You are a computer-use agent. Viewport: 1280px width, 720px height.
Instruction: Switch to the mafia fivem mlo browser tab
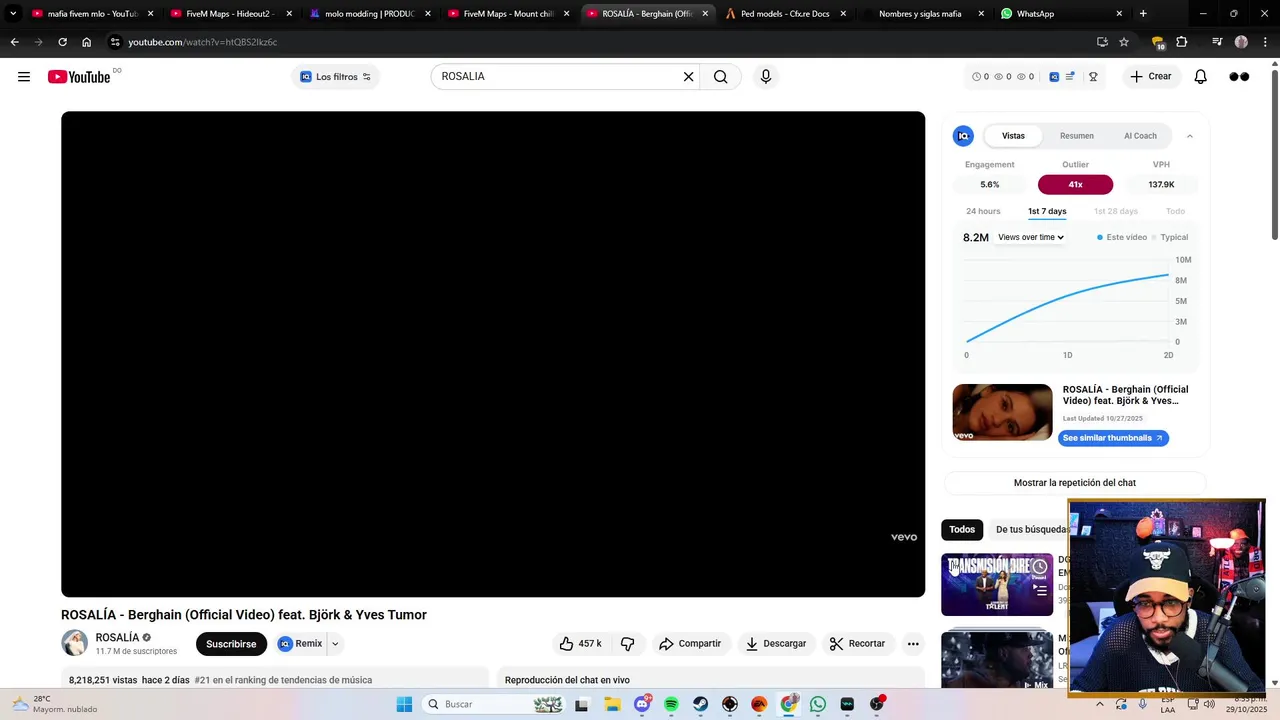[93, 14]
